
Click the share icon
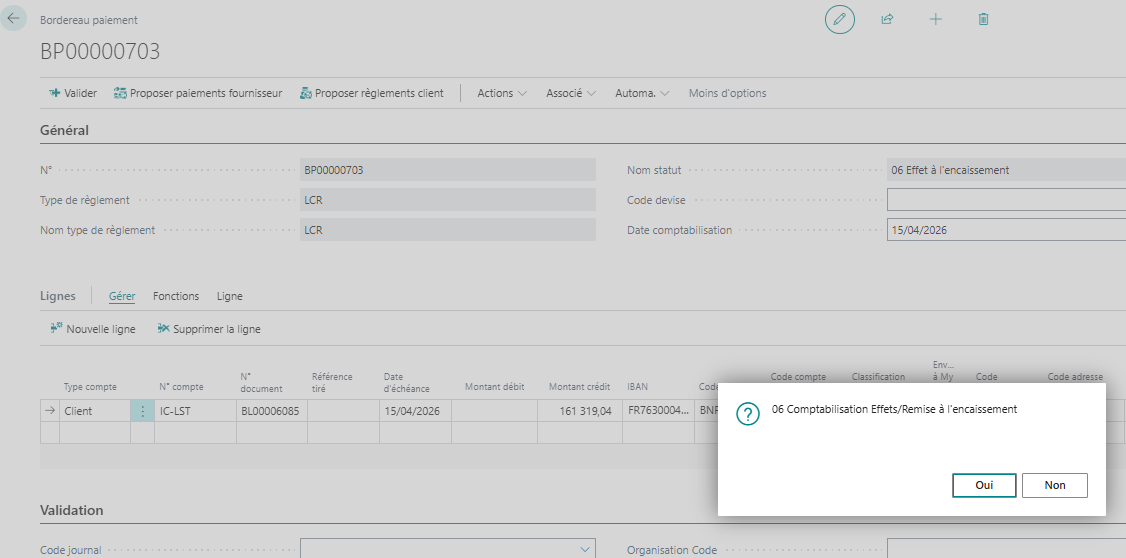click(887, 19)
